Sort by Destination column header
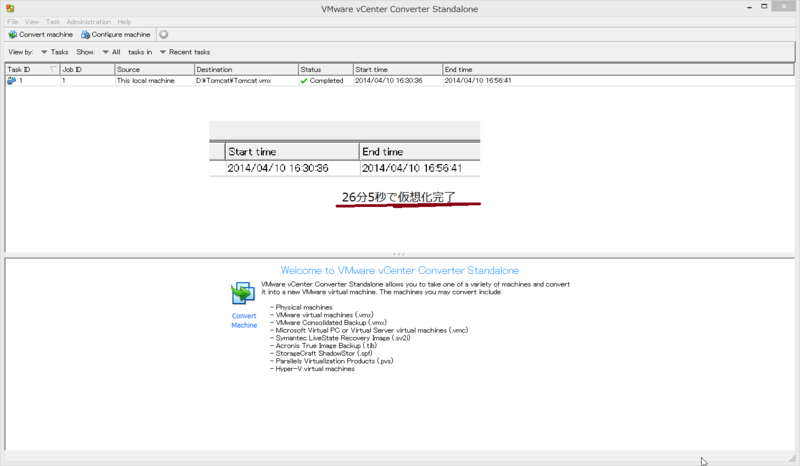The height and width of the screenshot is (466, 800). (246, 69)
